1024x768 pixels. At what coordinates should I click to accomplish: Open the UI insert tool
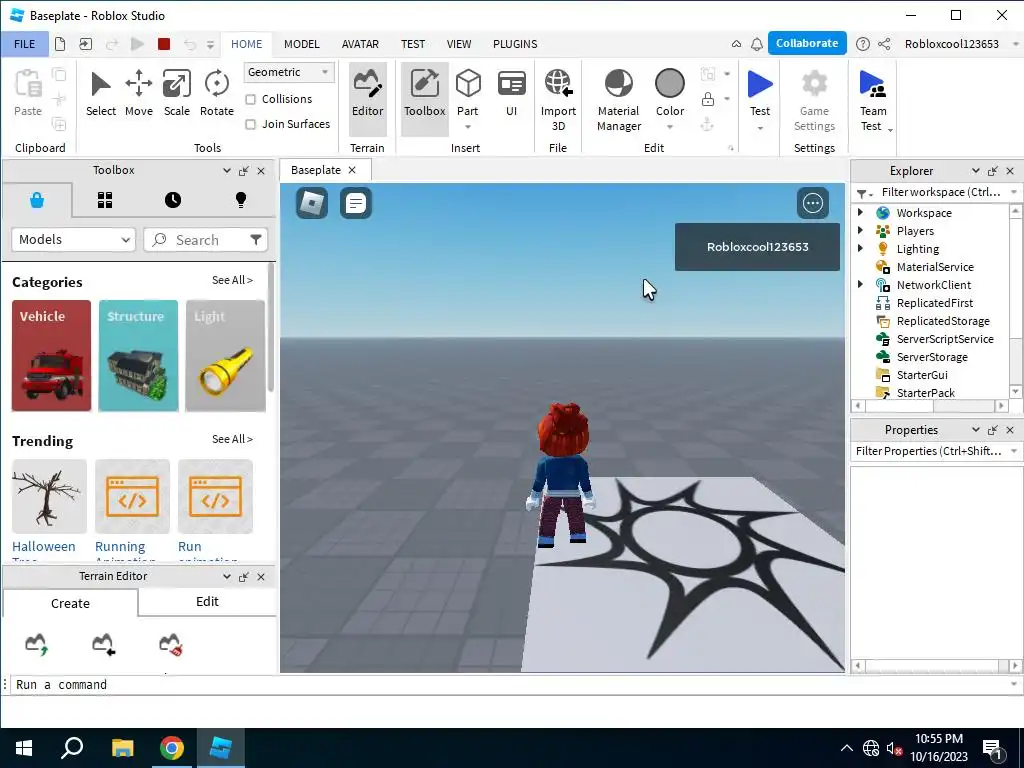[511, 94]
